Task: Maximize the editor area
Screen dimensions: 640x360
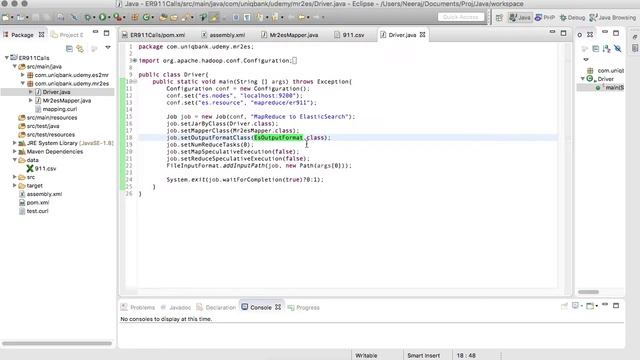Action: tap(563, 33)
